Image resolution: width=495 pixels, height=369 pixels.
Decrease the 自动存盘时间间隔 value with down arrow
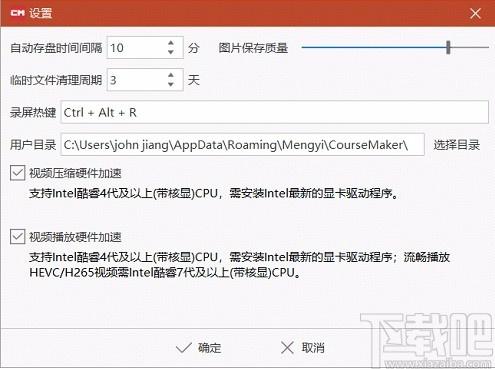point(171,52)
